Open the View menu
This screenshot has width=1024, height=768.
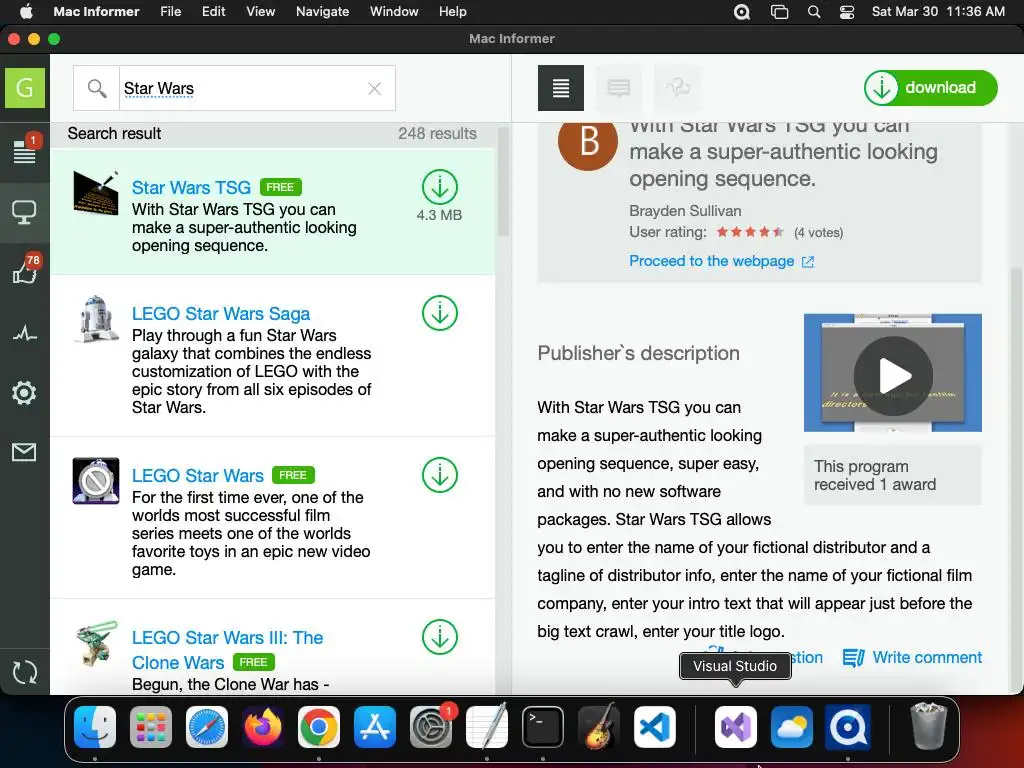[261, 12]
